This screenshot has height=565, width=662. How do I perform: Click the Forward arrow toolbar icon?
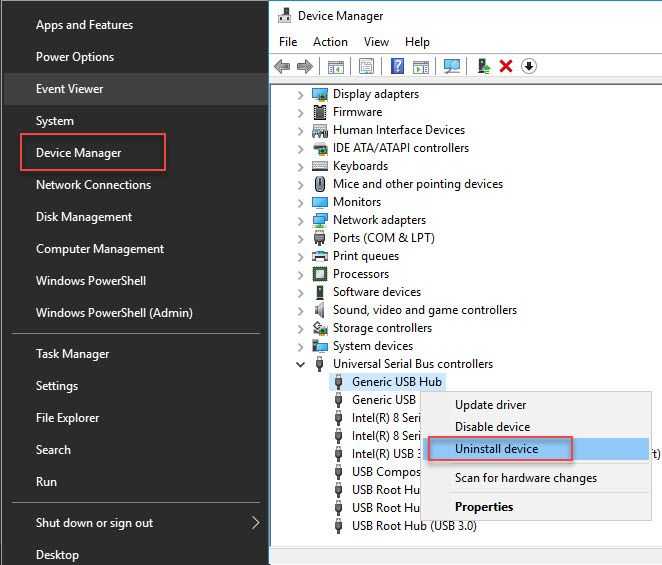(x=304, y=66)
